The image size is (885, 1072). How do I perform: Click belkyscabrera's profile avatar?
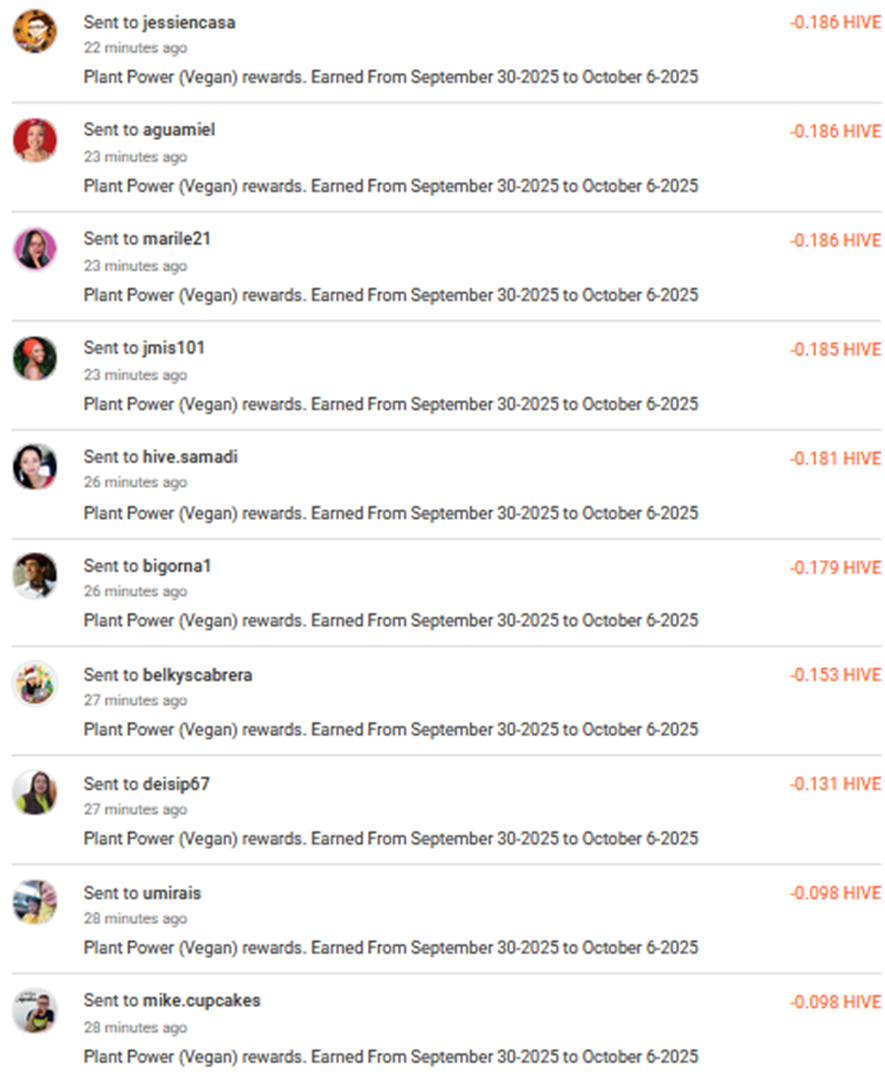click(x=34, y=685)
